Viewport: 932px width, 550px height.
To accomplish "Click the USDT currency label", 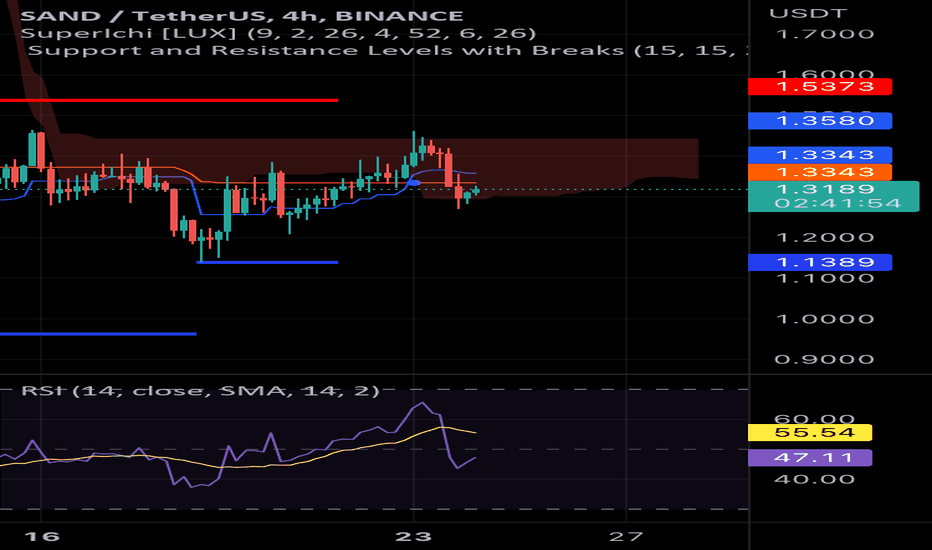I will 807,13.
